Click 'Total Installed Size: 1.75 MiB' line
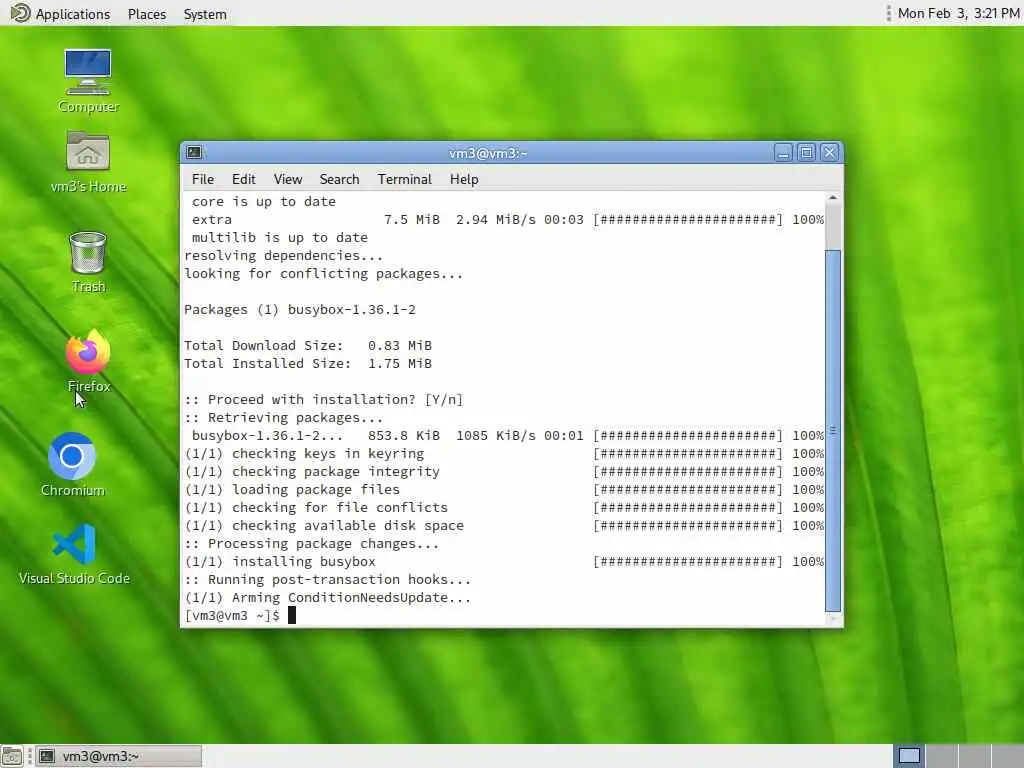Viewport: 1024px width, 768px height. 308,364
